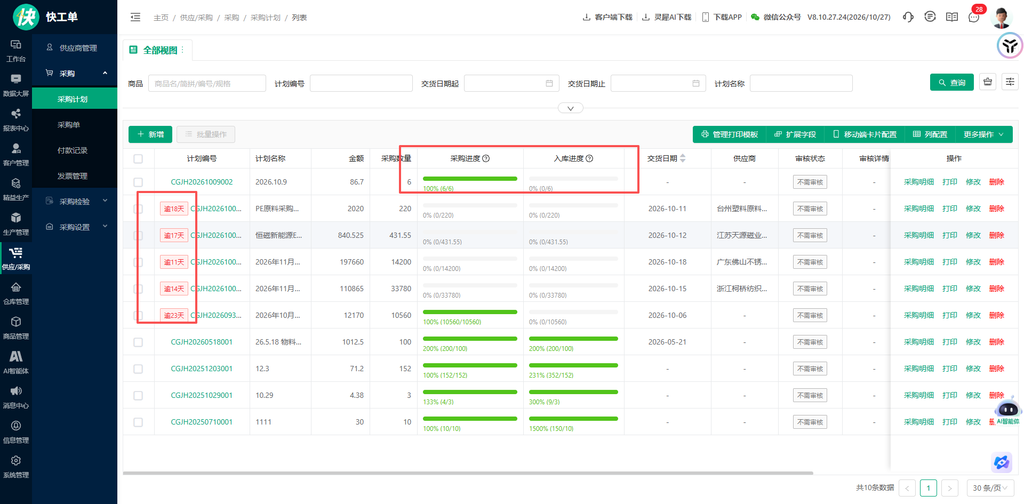Open the user avatar menu
1024x504 pixels.
click(x=1002, y=18)
